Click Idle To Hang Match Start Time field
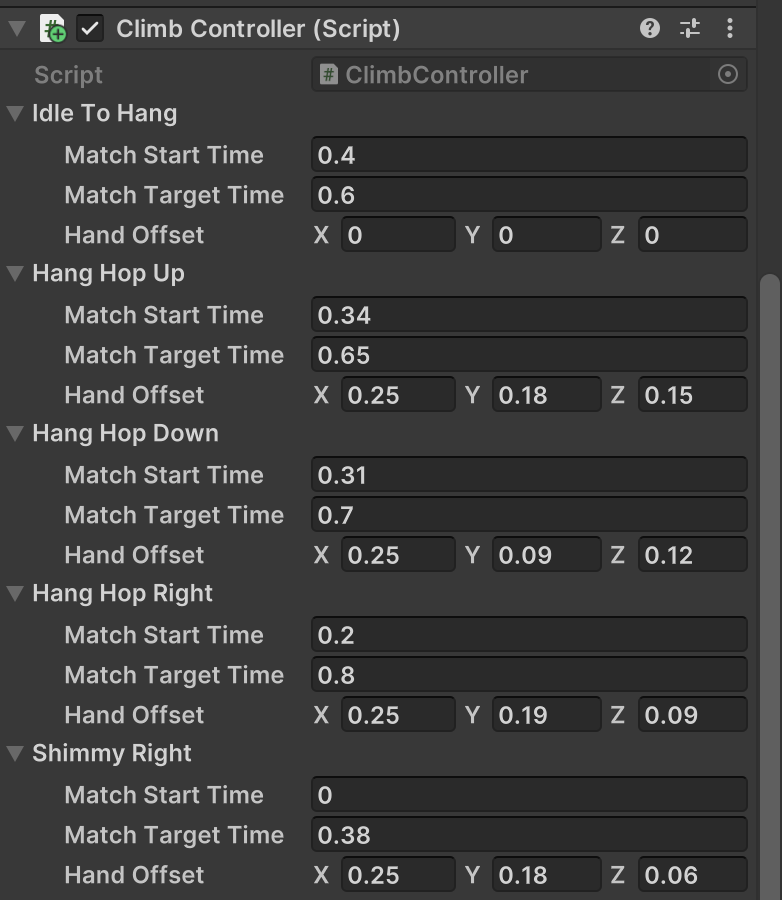782x900 pixels. click(x=529, y=155)
